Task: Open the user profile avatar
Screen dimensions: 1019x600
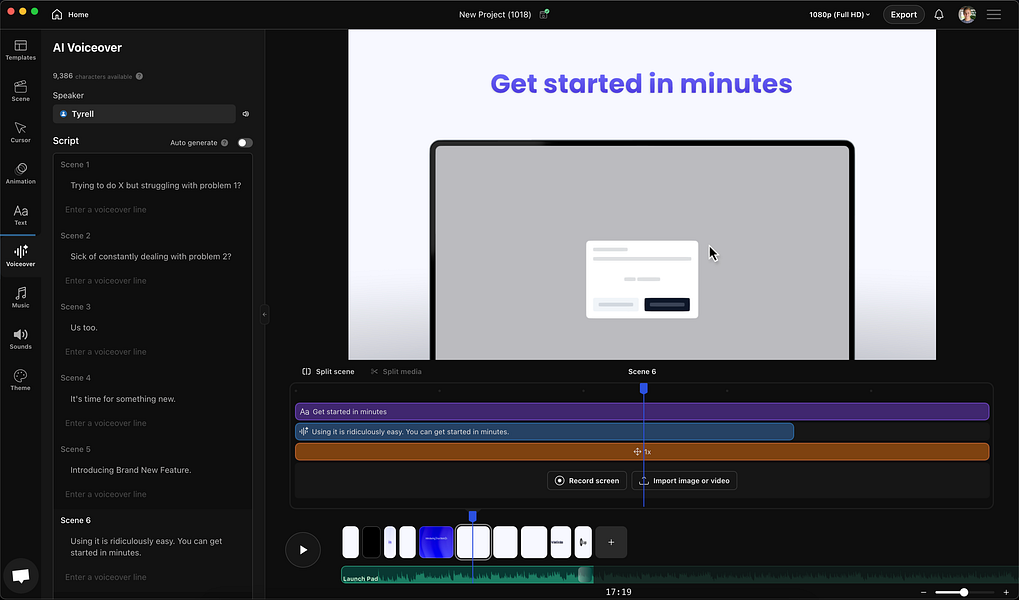Action: (966, 14)
